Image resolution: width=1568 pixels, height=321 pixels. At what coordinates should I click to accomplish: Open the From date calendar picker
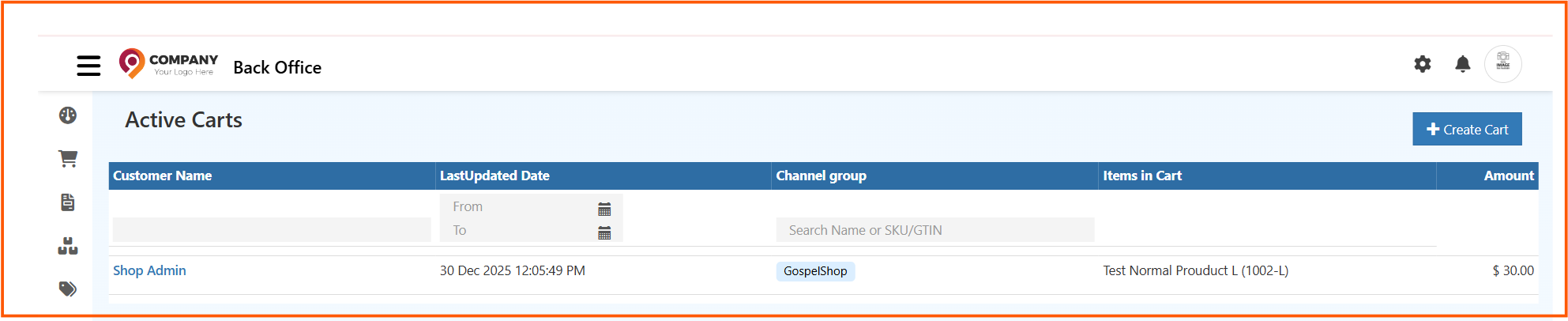604,209
